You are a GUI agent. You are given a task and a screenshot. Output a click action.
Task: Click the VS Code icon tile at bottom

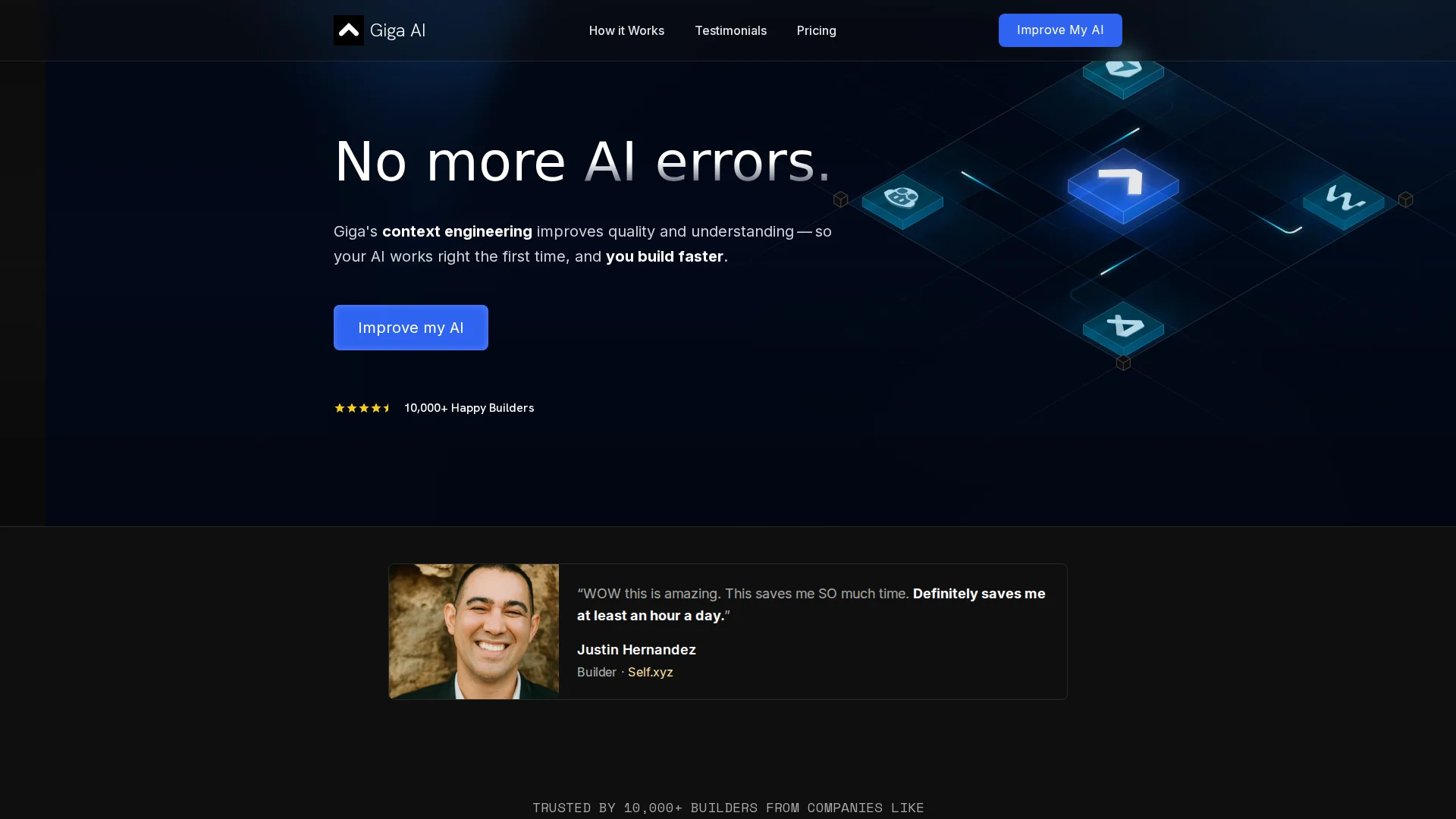1123,328
